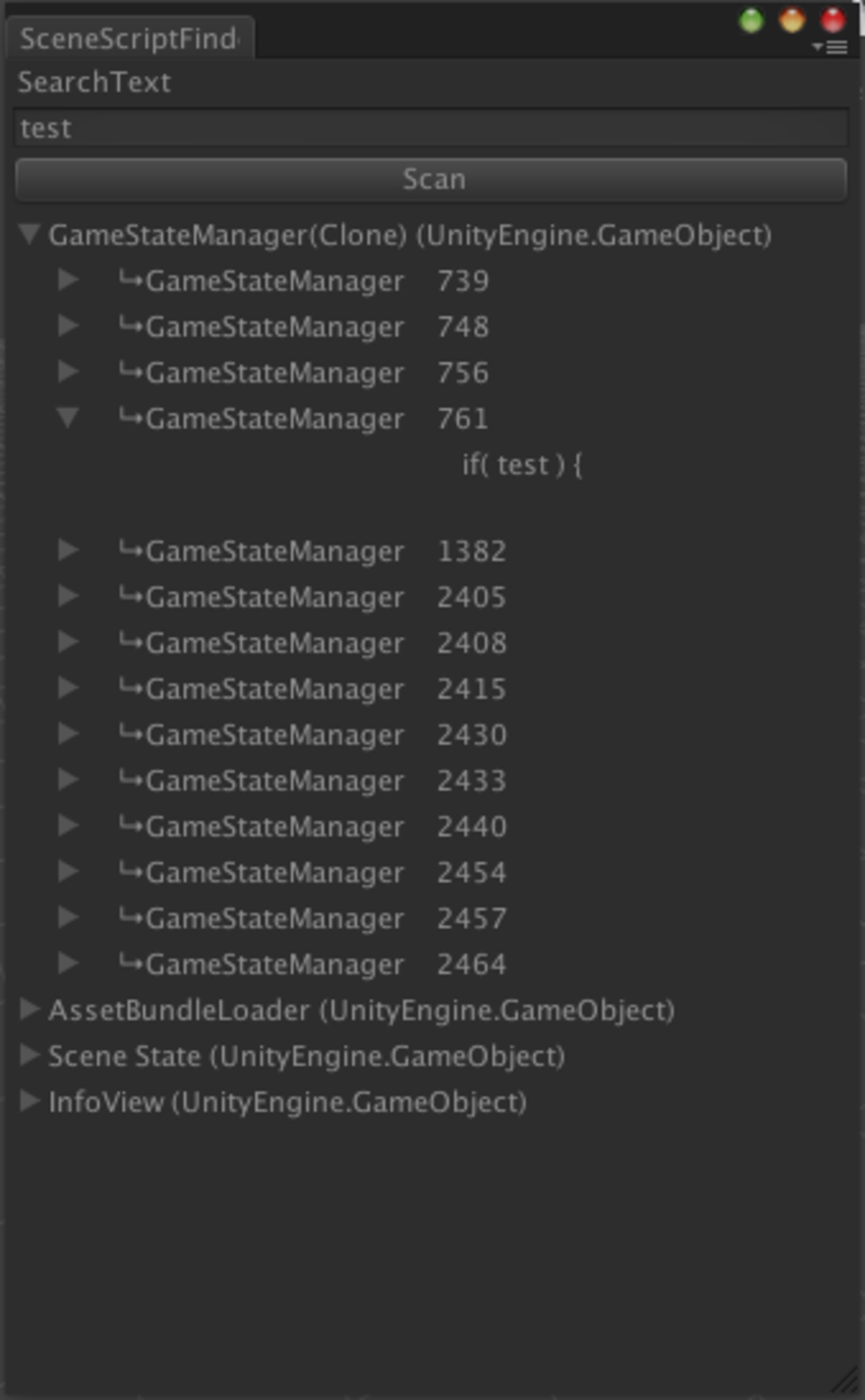Click the code line if( test ) {
The height and width of the screenshot is (1400, 865).
[x=522, y=464]
